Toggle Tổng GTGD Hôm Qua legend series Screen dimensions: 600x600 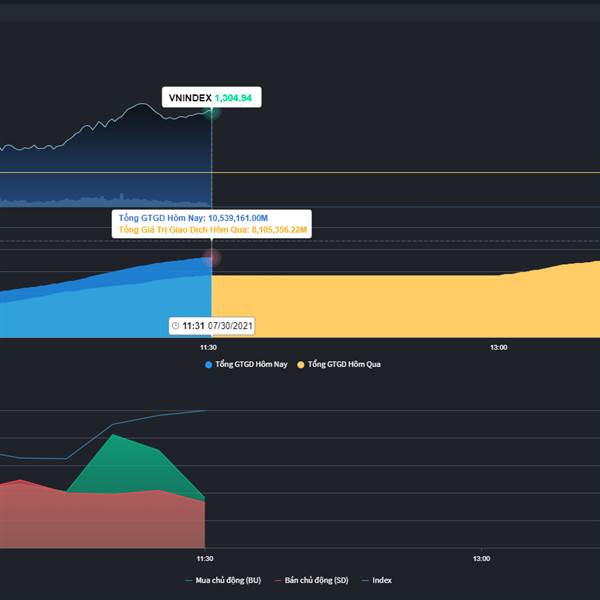[x=339, y=364]
